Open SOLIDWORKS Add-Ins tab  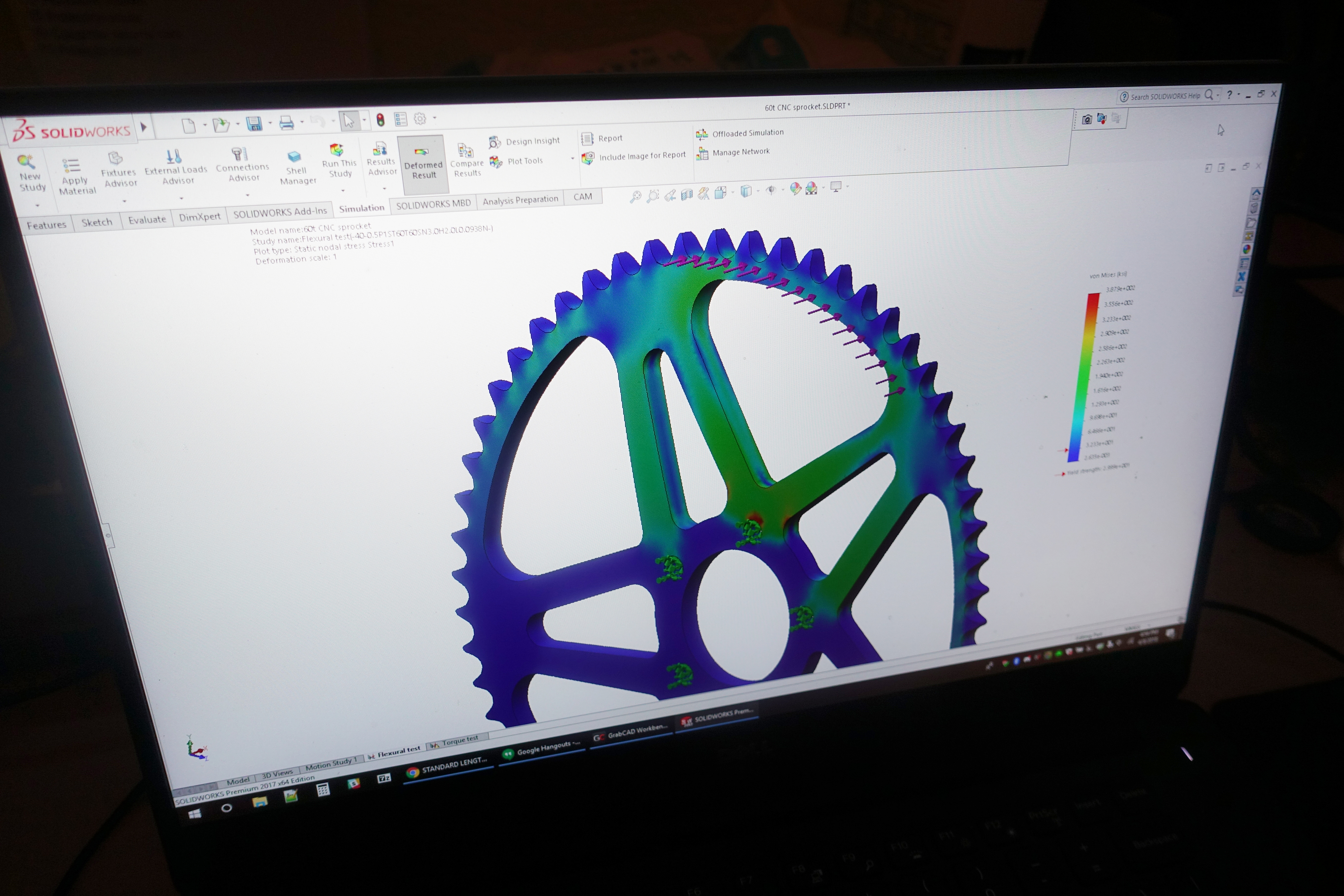pos(280,212)
